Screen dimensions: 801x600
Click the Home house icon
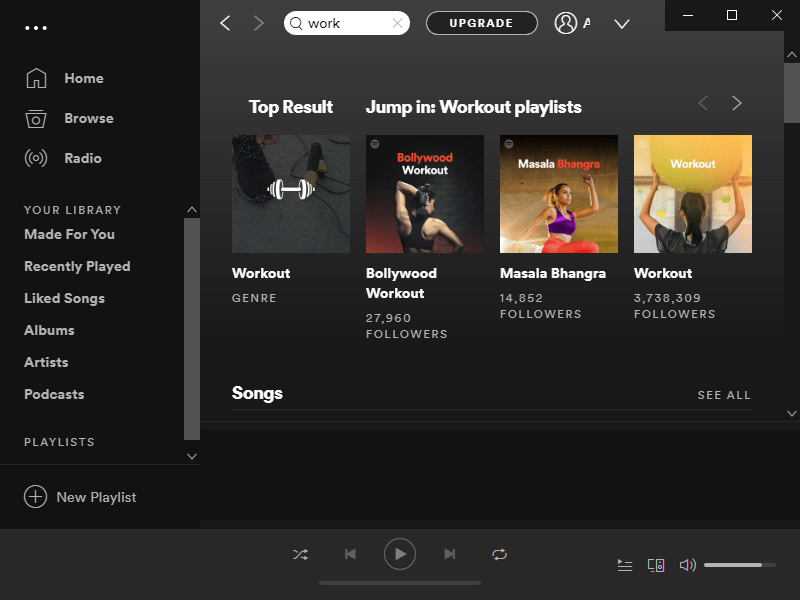[36, 78]
